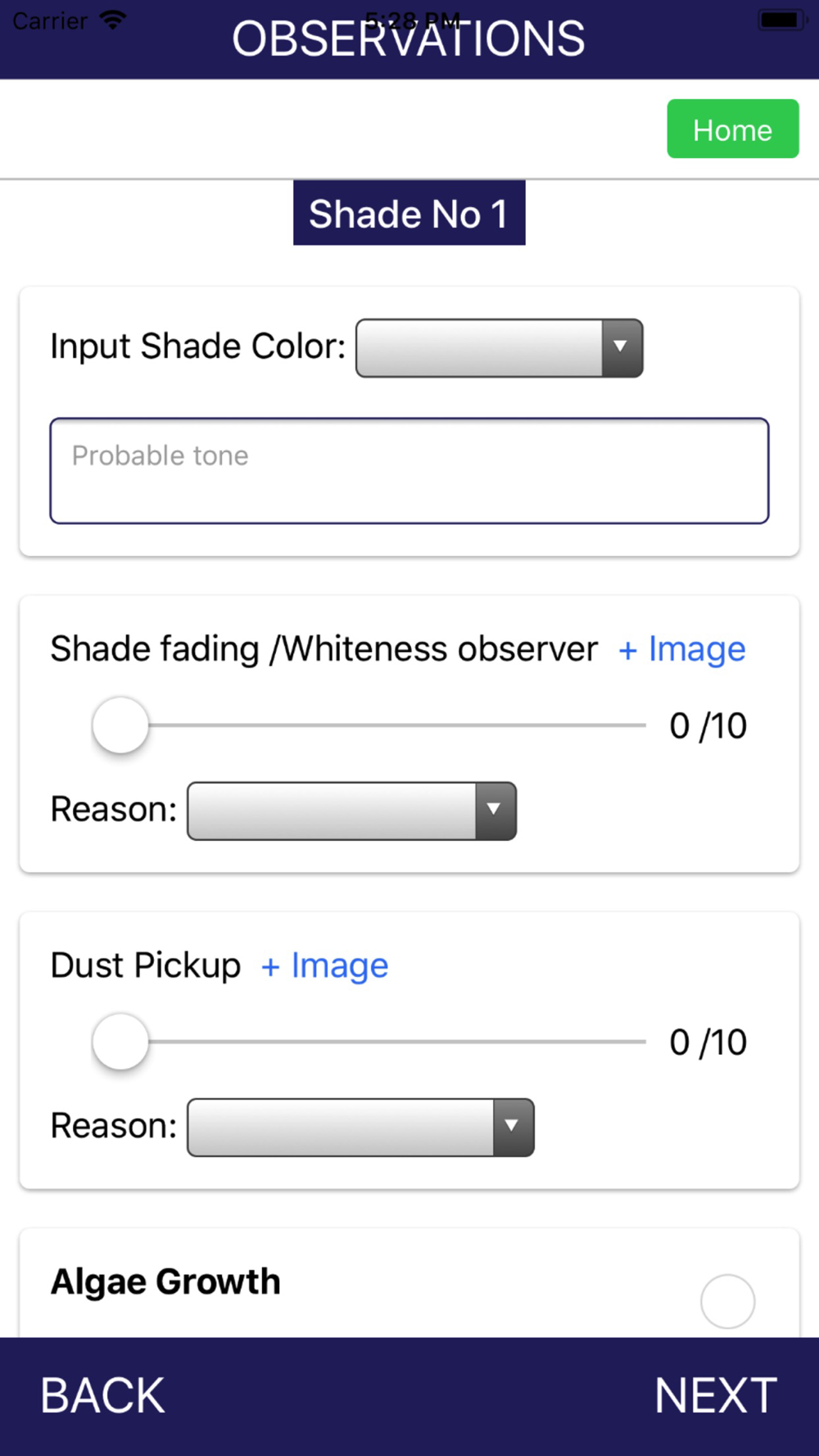
Task: Go to the NEXT screen
Action: (x=715, y=1395)
